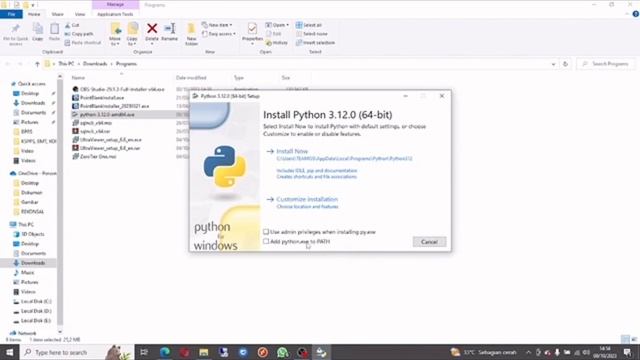This screenshot has height=360, width=640.
Task: Minimize the Python Setup window
Action: pos(405,96)
